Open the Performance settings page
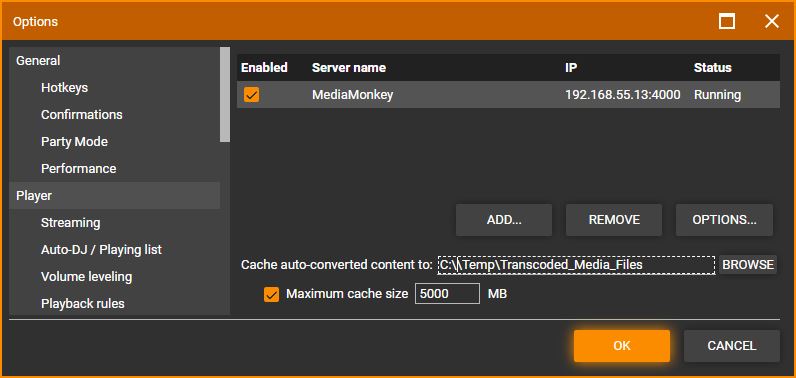This screenshot has width=796, height=378. pyautogui.click(x=79, y=168)
